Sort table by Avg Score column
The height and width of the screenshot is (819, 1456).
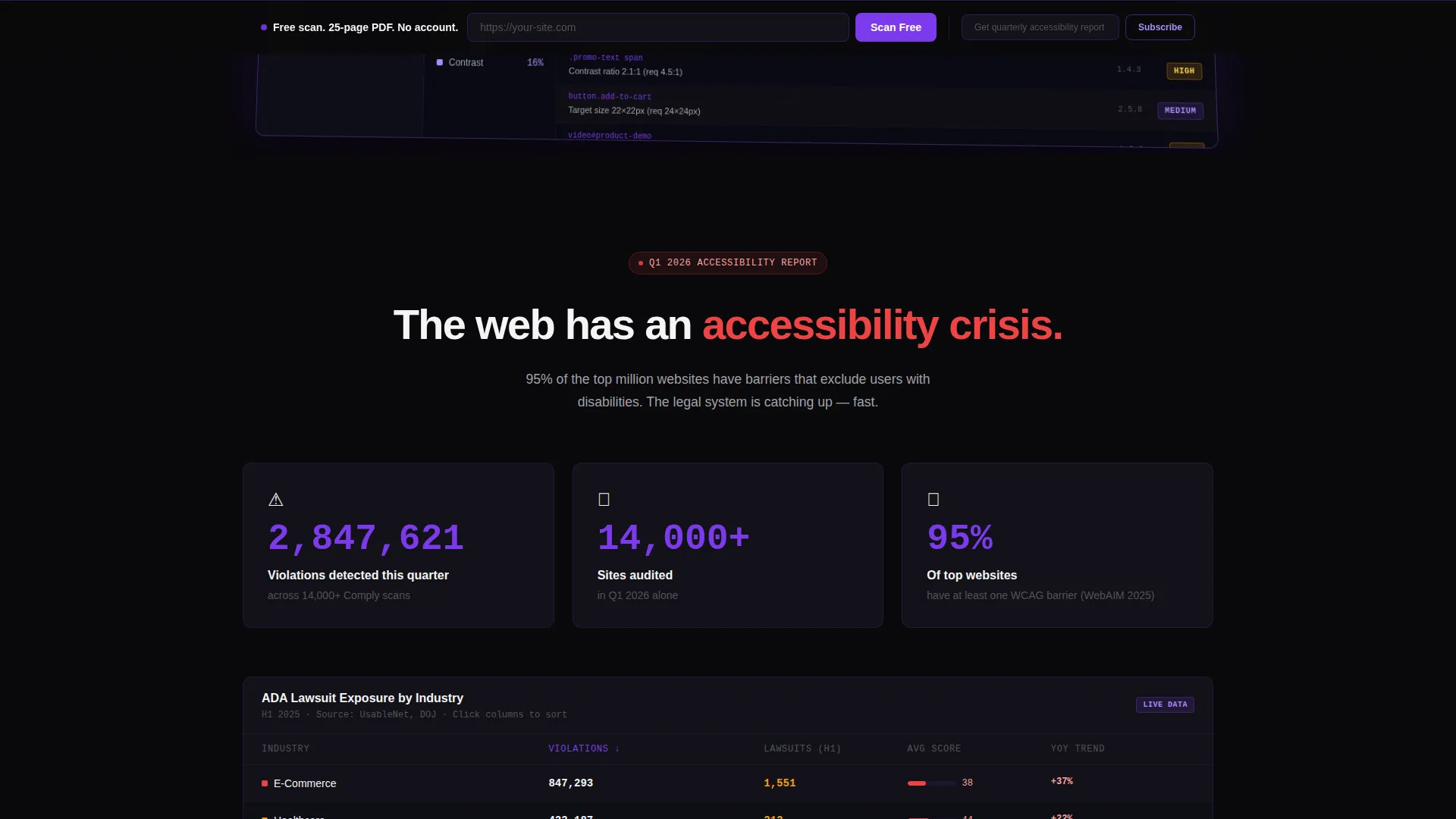[x=934, y=748]
